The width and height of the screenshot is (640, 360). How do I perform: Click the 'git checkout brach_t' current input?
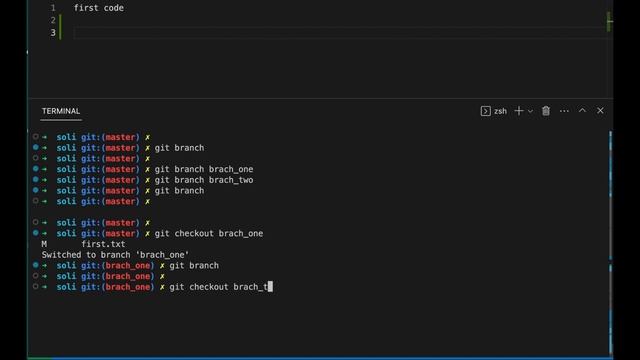(218, 287)
